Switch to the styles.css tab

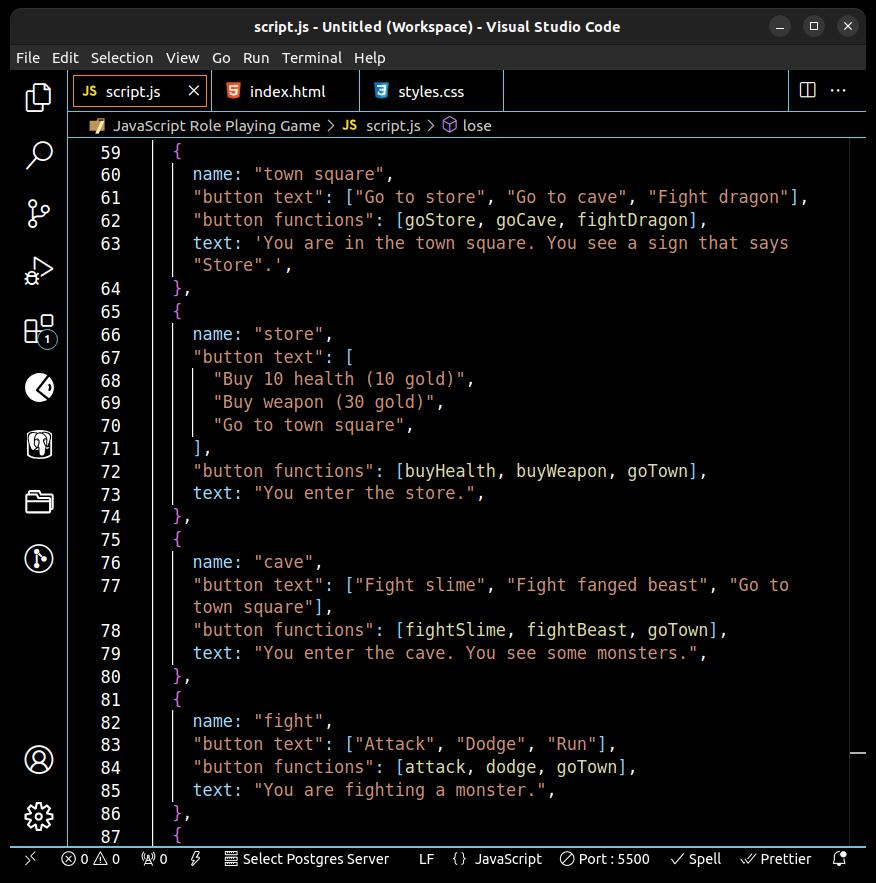431,91
